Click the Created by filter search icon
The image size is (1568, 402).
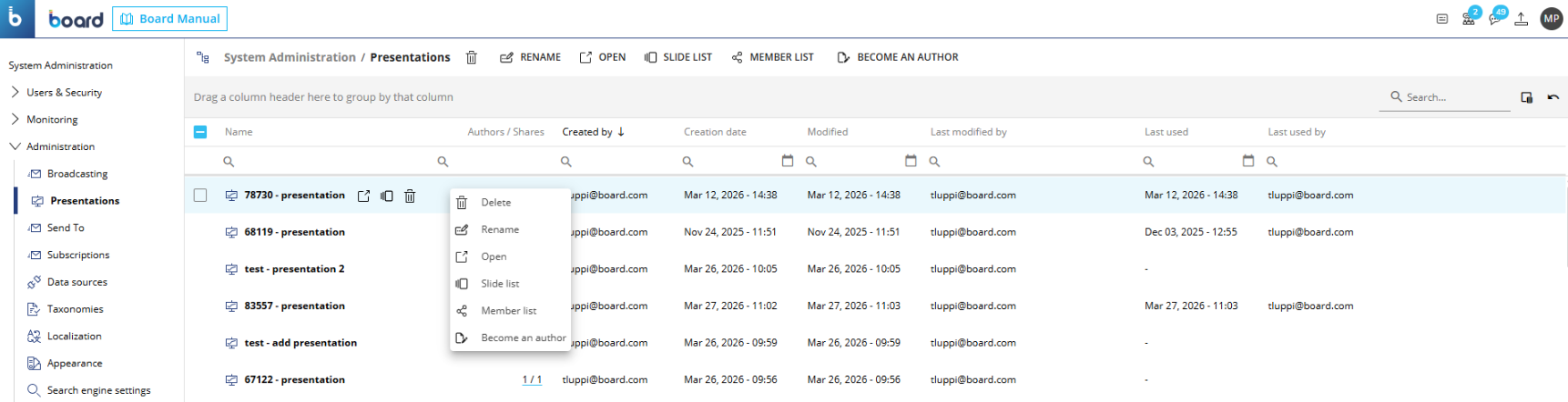pyautogui.click(x=565, y=161)
